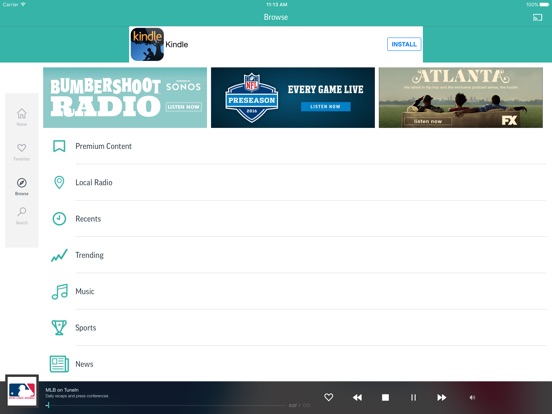Open the MLB station artwork thumbnail
This screenshot has height=414, width=552.
tap(22, 391)
